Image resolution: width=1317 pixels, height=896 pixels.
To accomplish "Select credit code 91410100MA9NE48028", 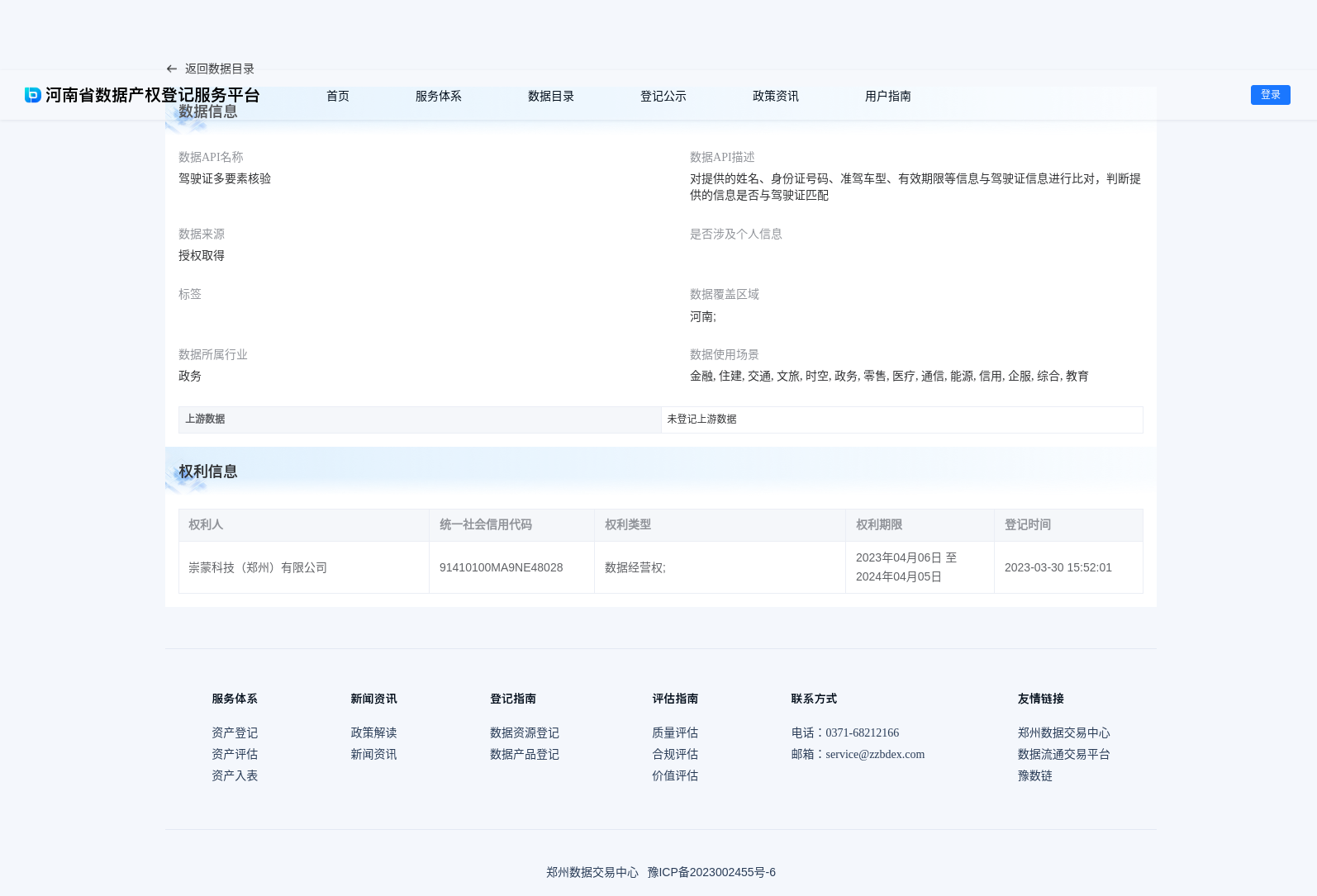I will tap(502, 567).
